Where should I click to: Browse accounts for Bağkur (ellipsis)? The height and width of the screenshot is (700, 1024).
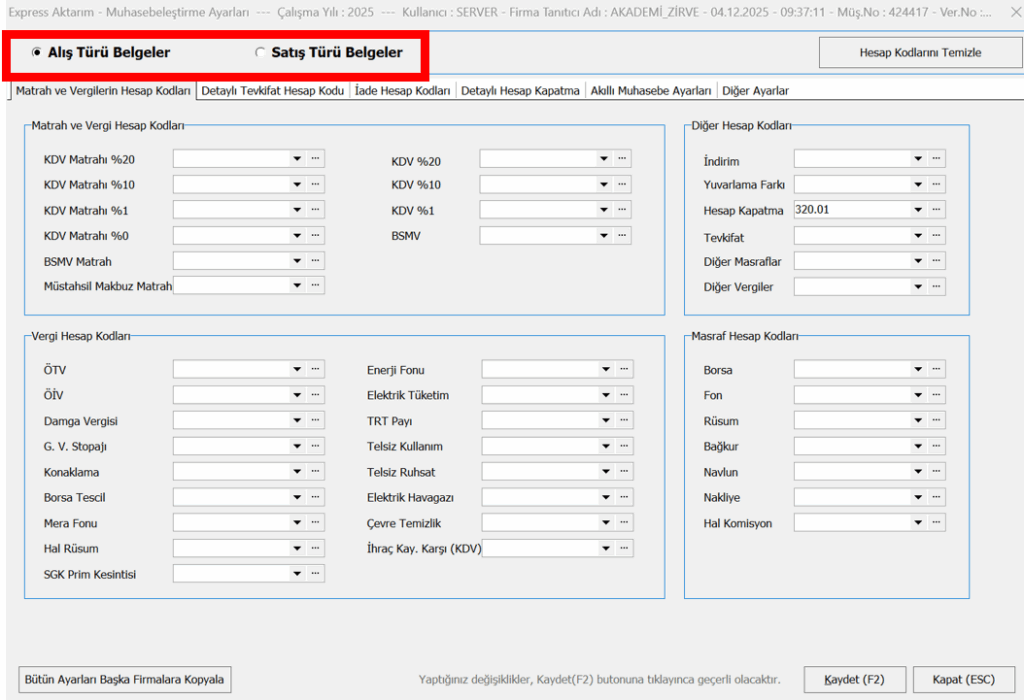pyautogui.click(x=936, y=445)
